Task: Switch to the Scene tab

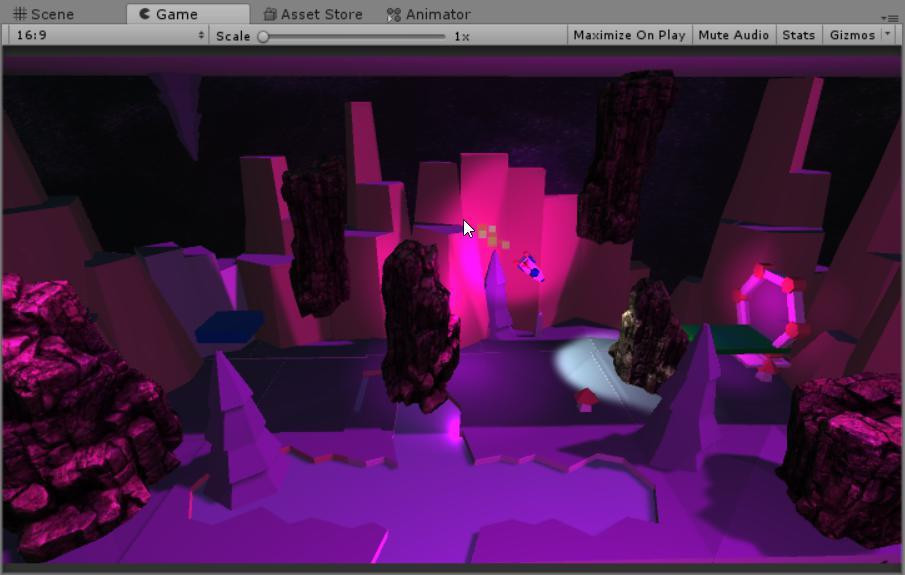Action: click(x=44, y=14)
